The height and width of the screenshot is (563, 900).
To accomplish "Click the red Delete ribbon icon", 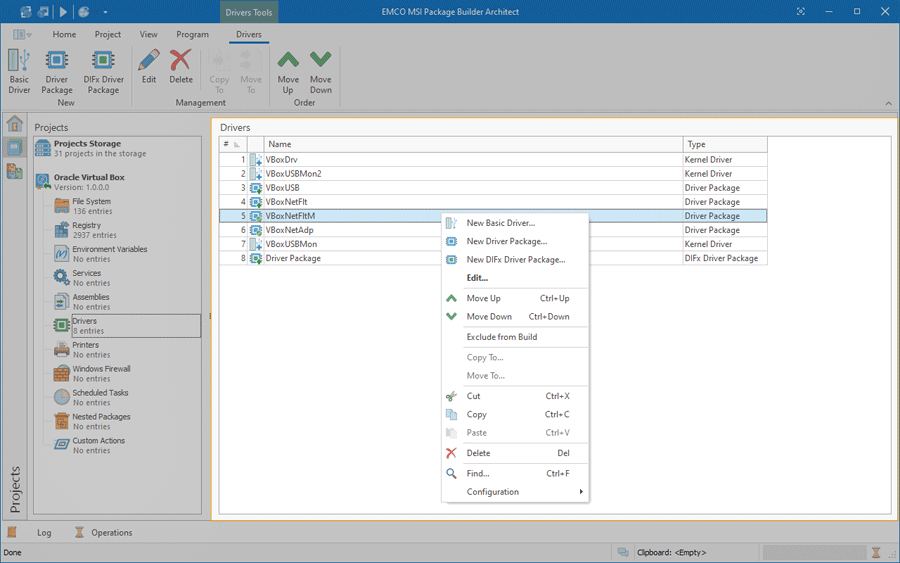I will coord(181,60).
